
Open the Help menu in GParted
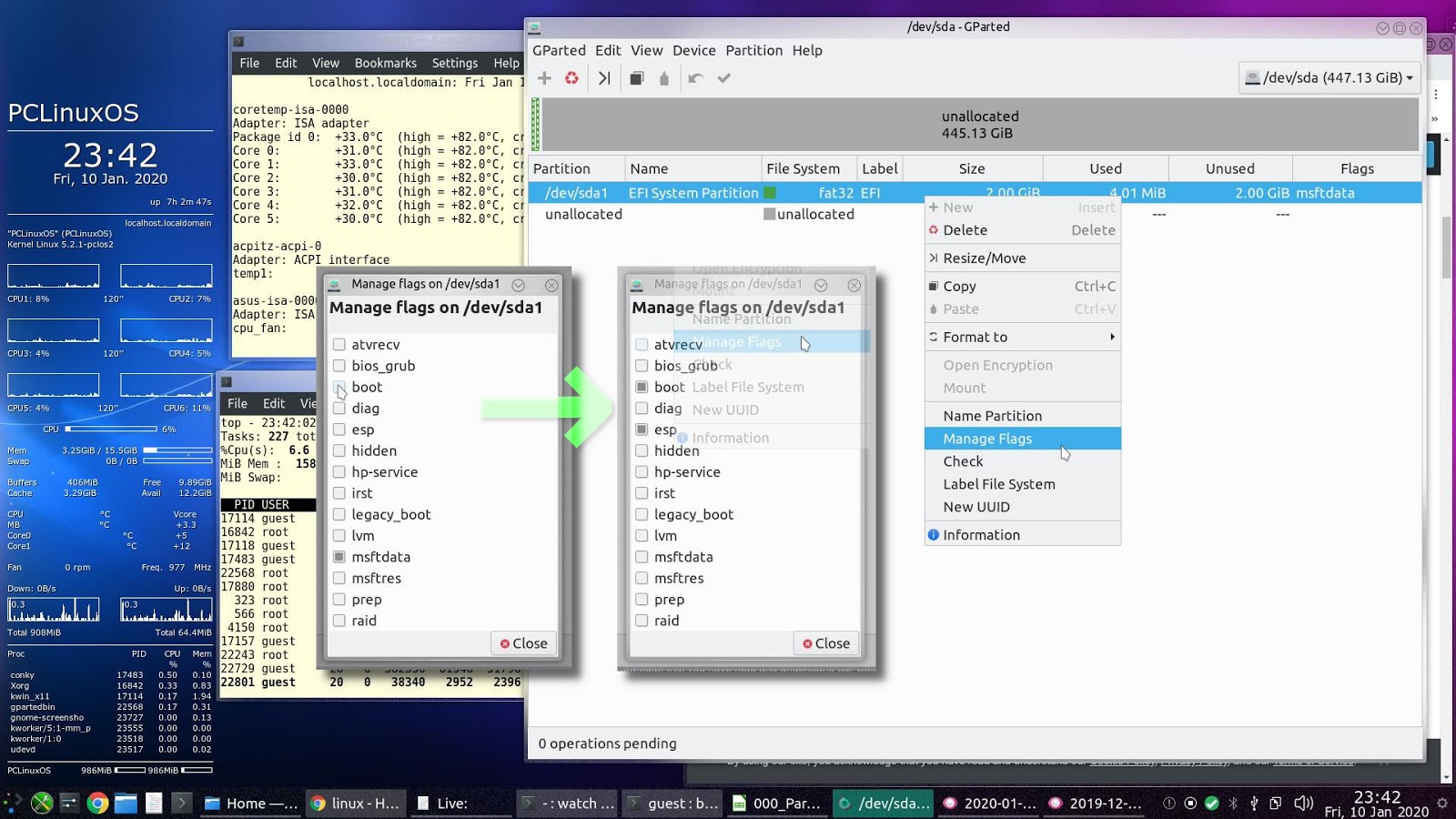coord(807,50)
